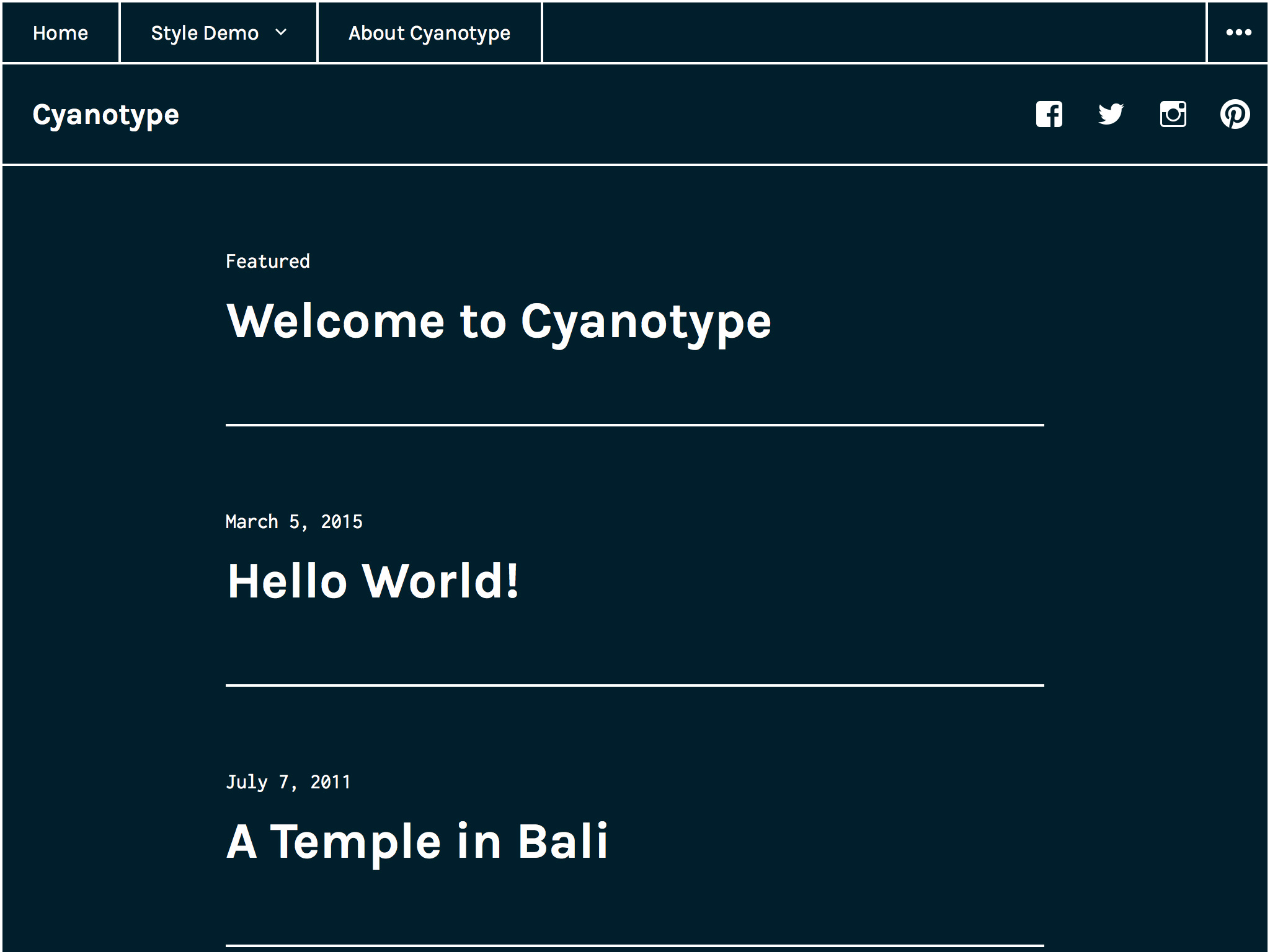Open the Welcome to Cyanotype post
This screenshot has height=952, width=1270.
click(x=499, y=322)
